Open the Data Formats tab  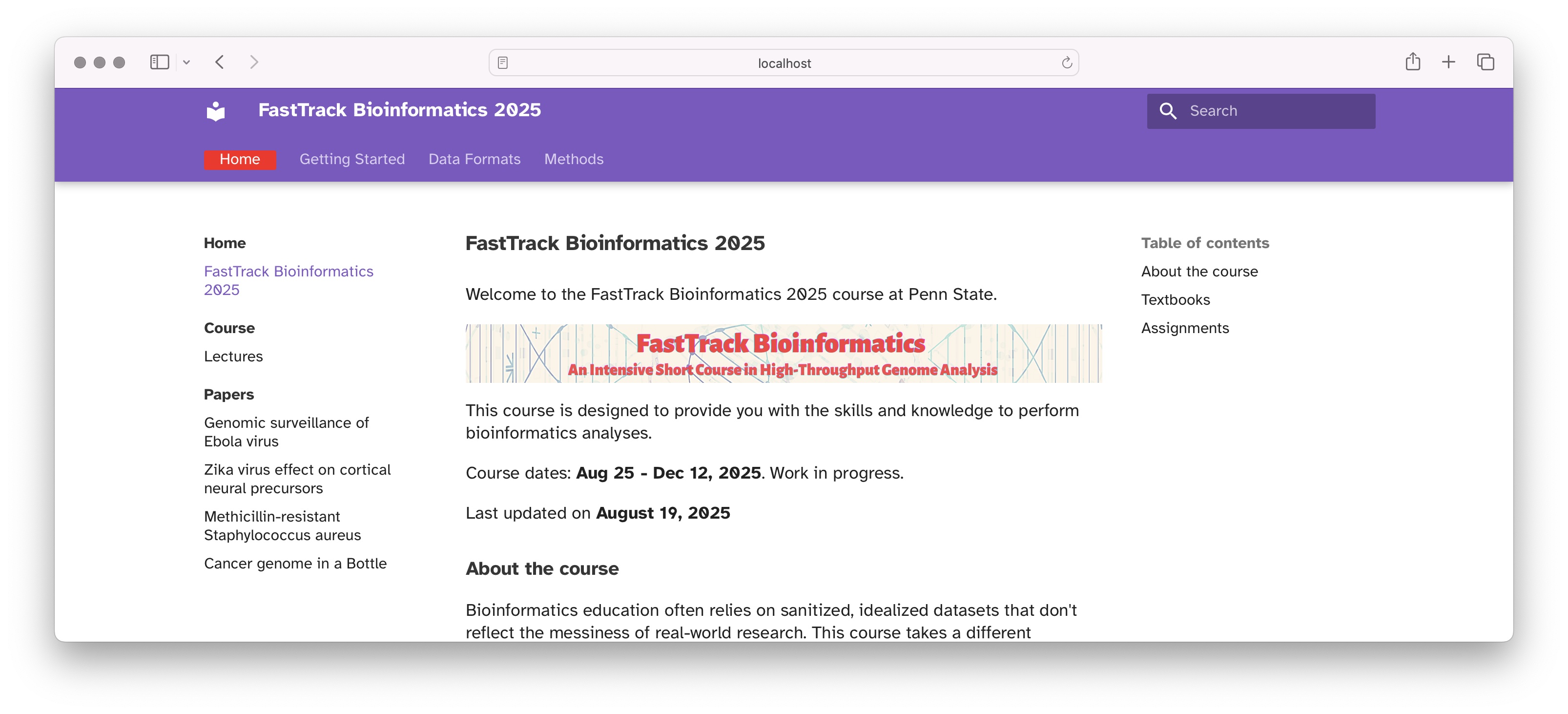[x=474, y=160]
